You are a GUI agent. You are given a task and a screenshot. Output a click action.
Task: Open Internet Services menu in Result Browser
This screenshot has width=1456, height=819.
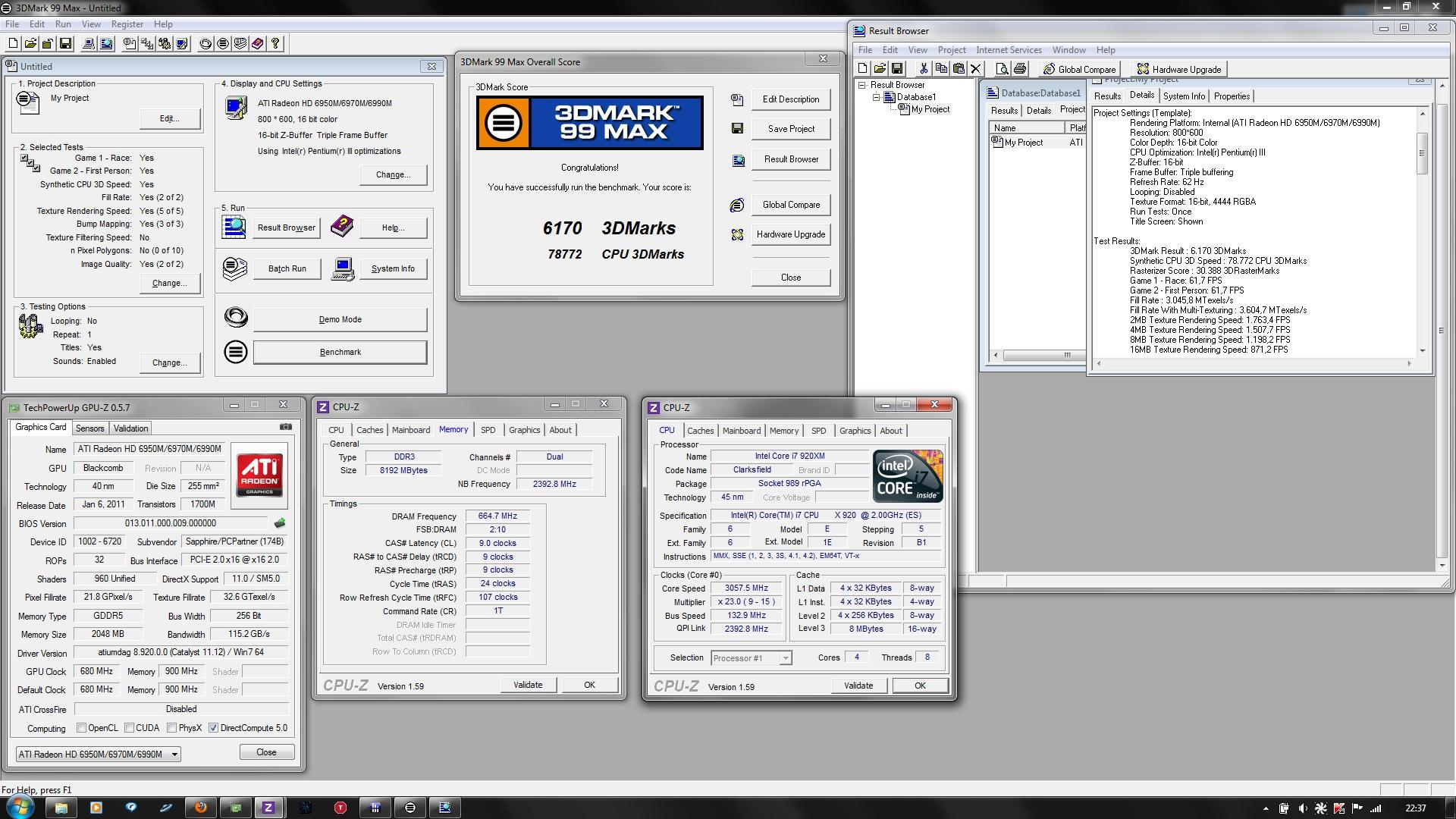pos(1009,50)
